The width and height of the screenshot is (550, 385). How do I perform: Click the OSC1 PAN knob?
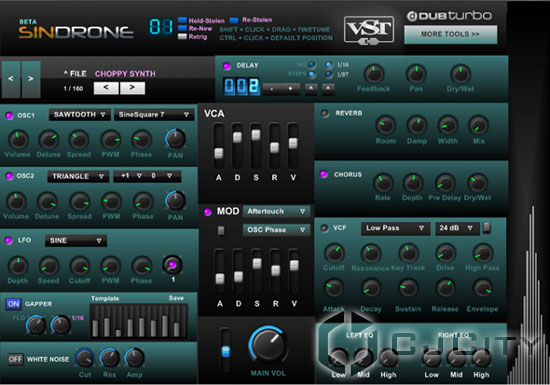click(175, 139)
